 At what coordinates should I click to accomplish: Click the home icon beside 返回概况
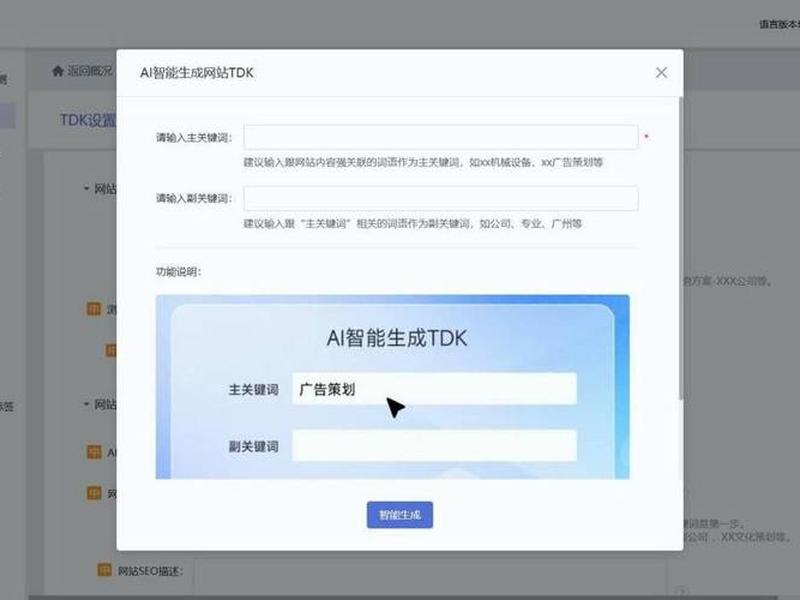(58, 71)
